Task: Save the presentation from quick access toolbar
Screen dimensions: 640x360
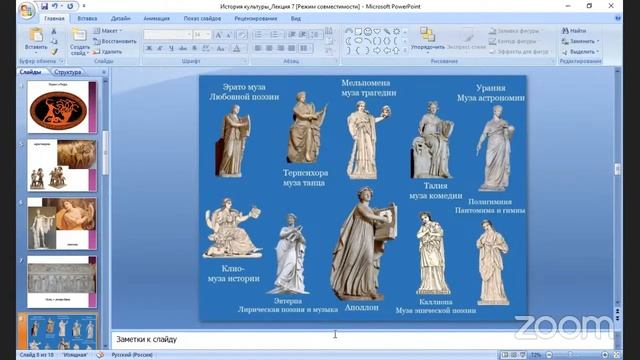Action: [44, 6]
